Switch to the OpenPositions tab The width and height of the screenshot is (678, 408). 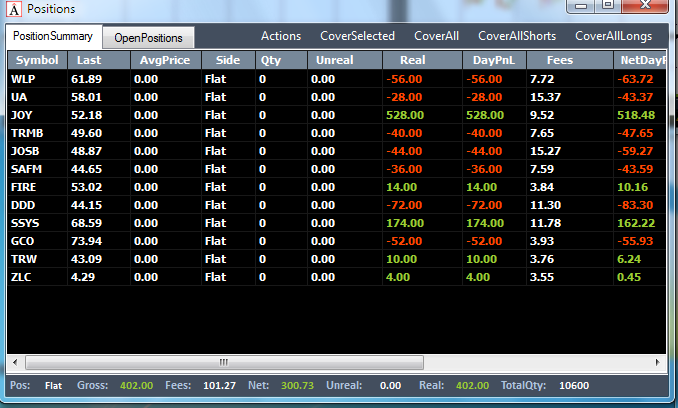point(148,38)
